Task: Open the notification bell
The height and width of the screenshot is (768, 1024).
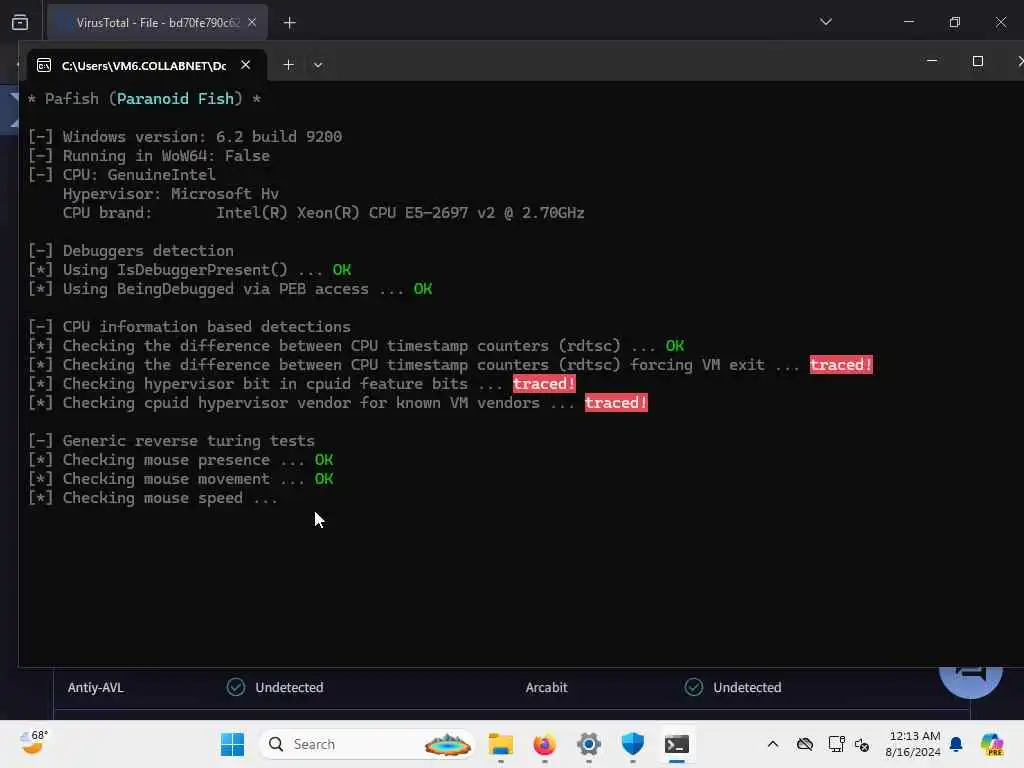Action: 956,744
